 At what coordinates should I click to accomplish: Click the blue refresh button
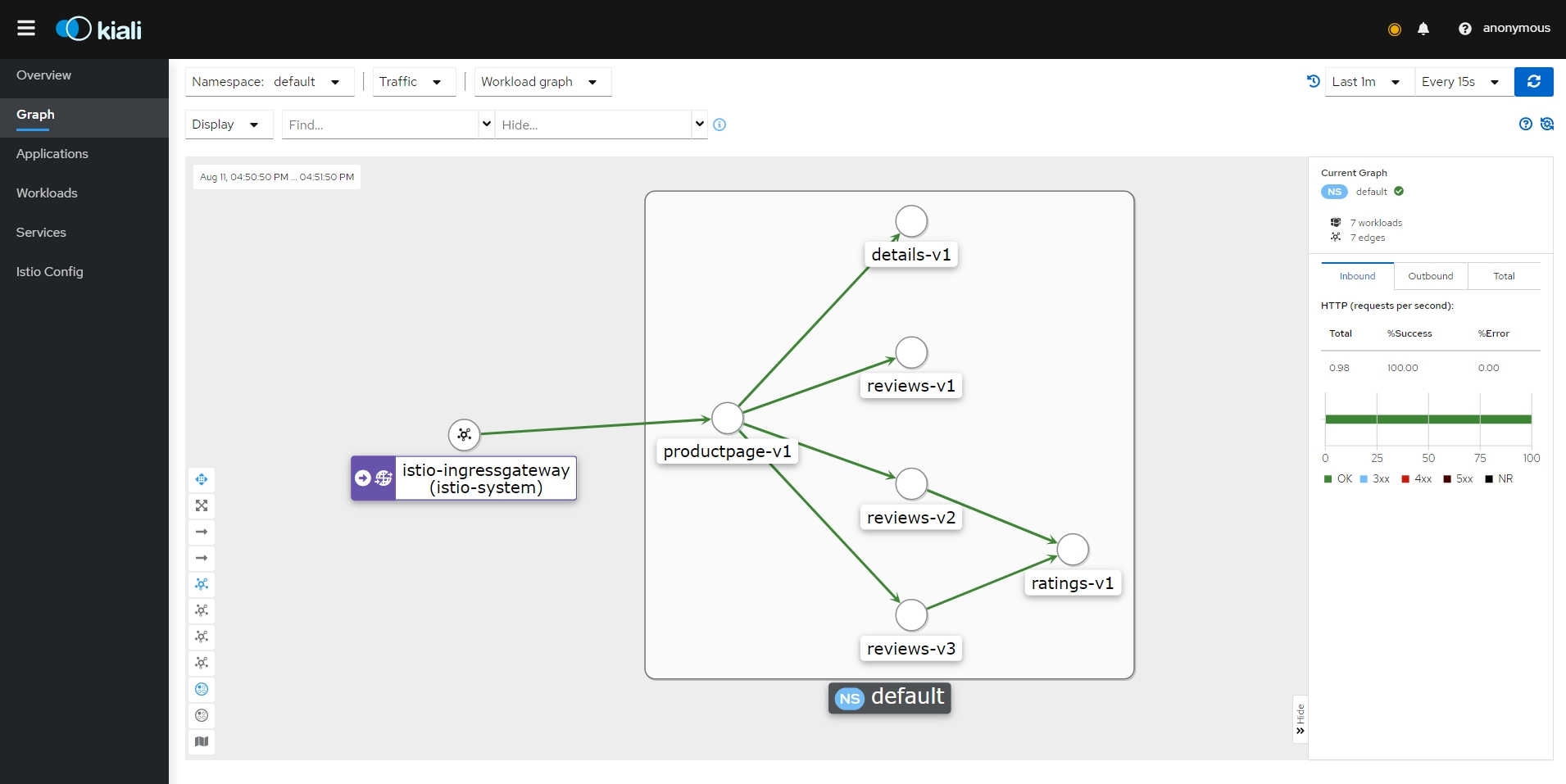pos(1533,82)
